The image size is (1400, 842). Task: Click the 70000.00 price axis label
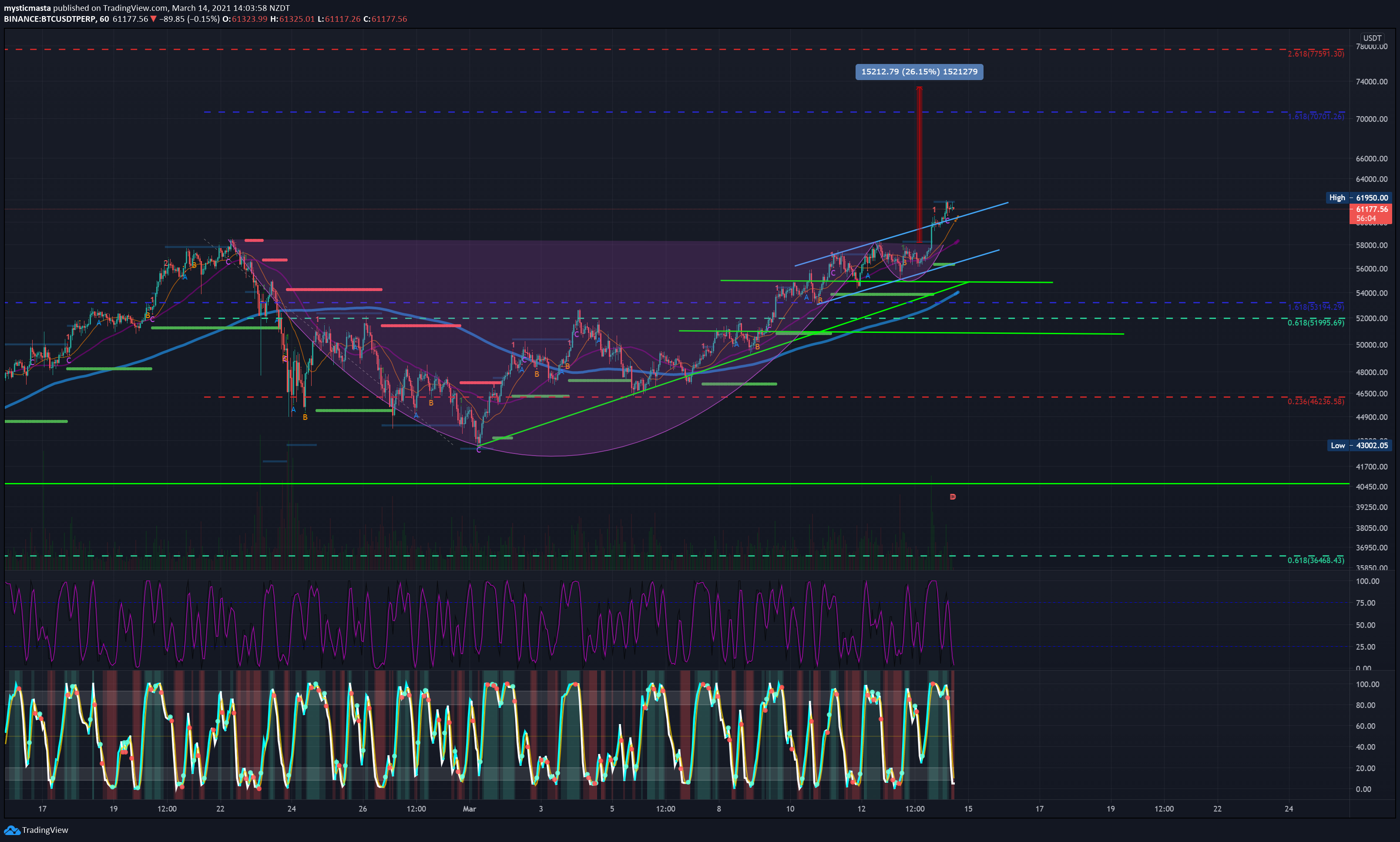click(1372, 119)
